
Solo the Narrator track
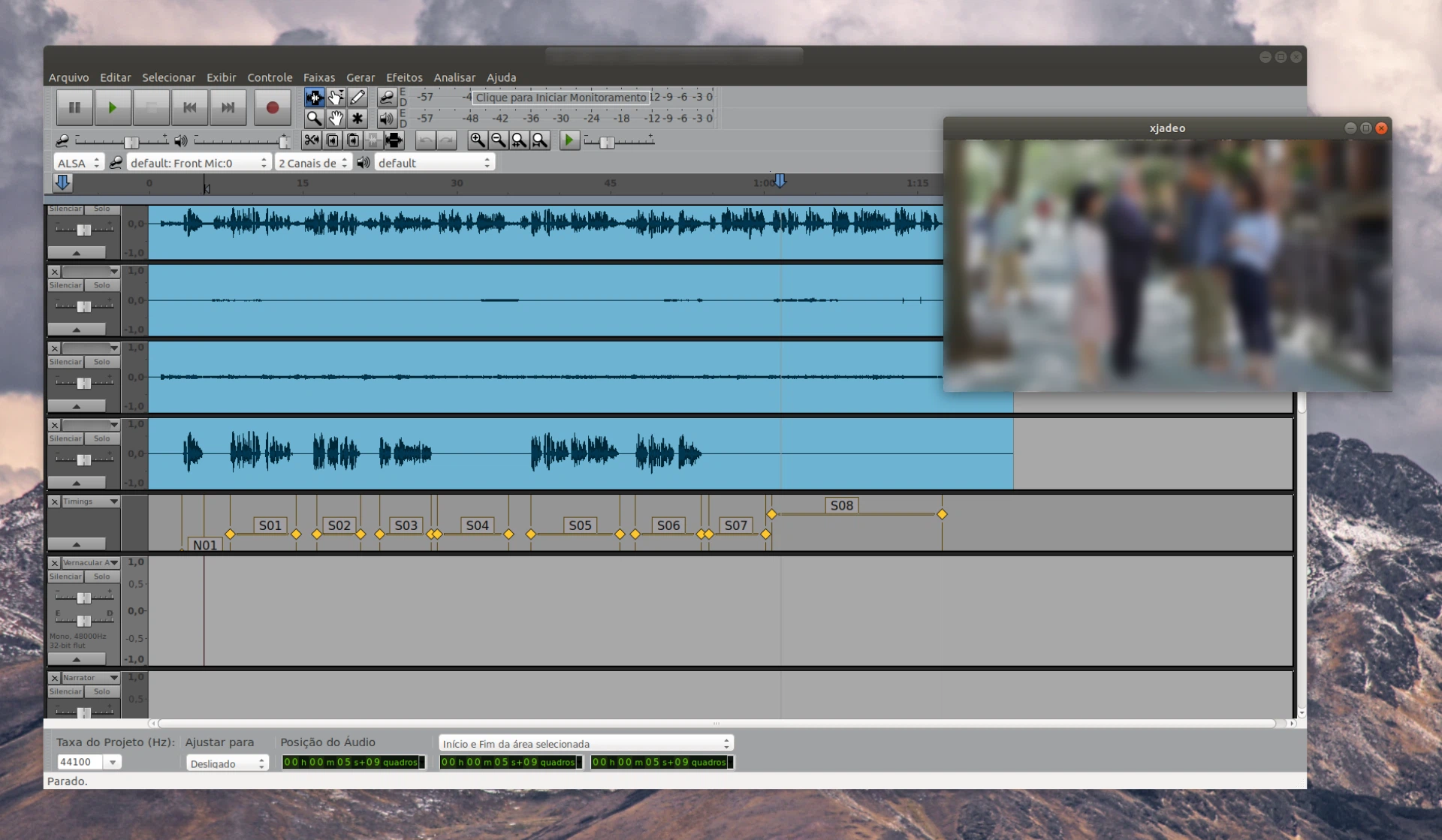pyautogui.click(x=102, y=691)
